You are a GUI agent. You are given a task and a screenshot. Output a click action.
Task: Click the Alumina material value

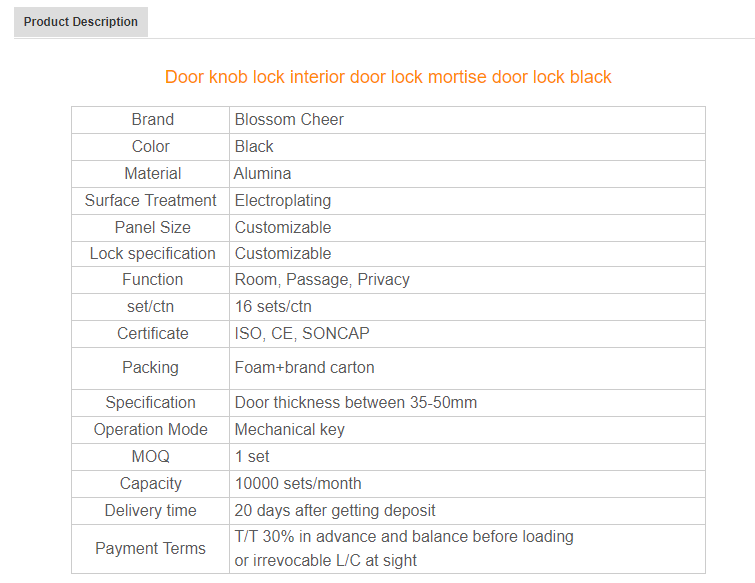click(263, 174)
